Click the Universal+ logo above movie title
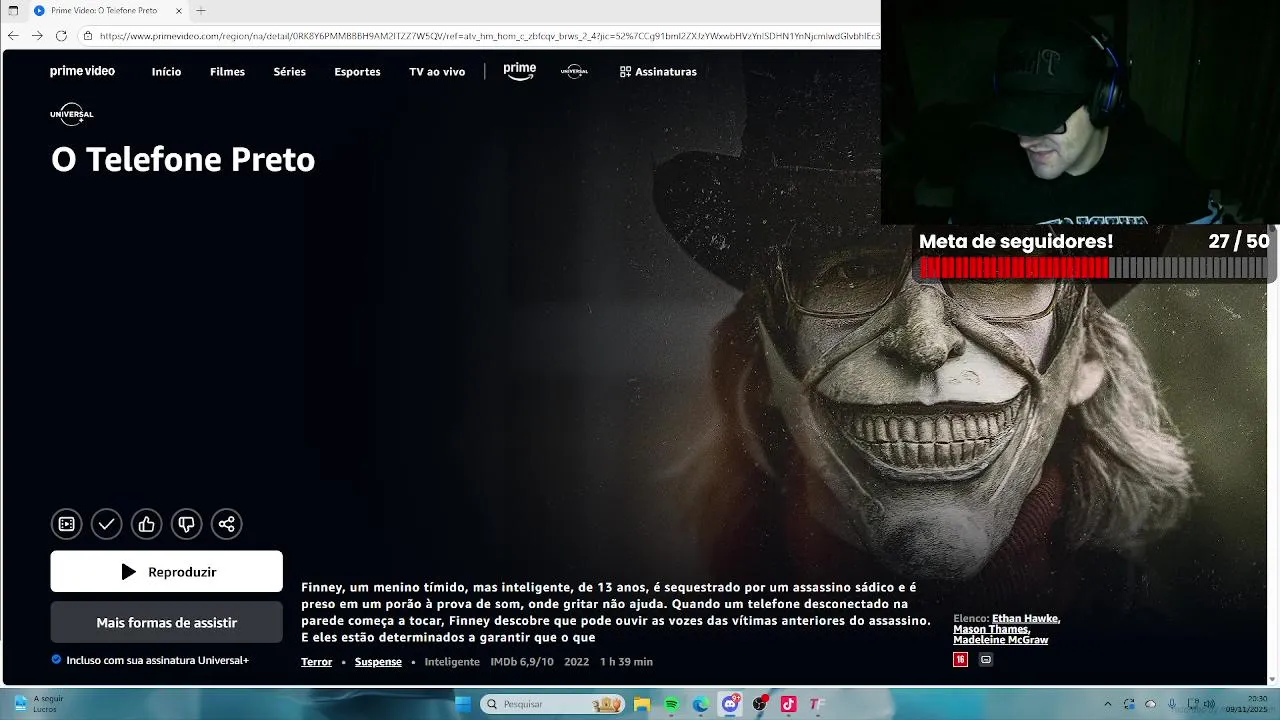This screenshot has width=1280, height=720. [x=71, y=113]
